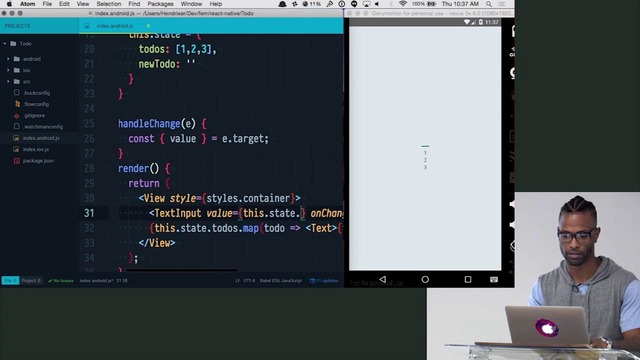Click the Project issues status bar button
The width and height of the screenshot is (640, 360).
31,281
